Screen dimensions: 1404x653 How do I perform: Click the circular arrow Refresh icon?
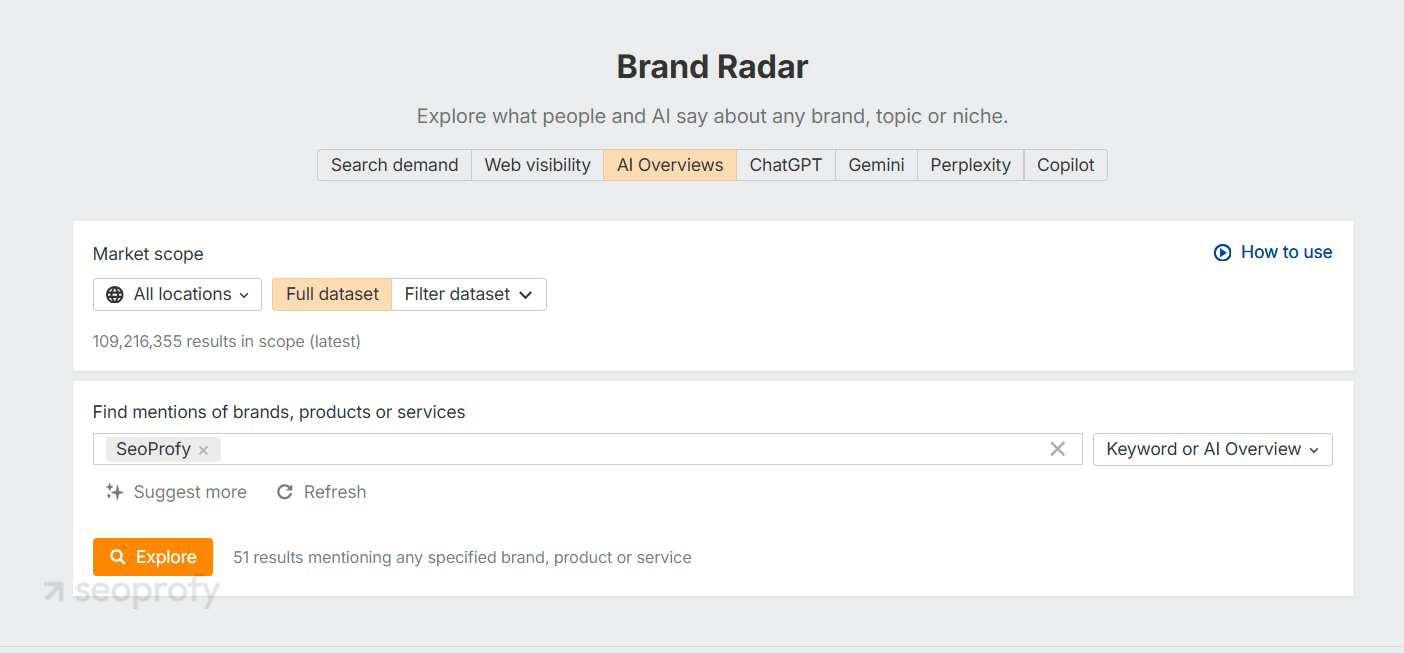click(285, 492)
